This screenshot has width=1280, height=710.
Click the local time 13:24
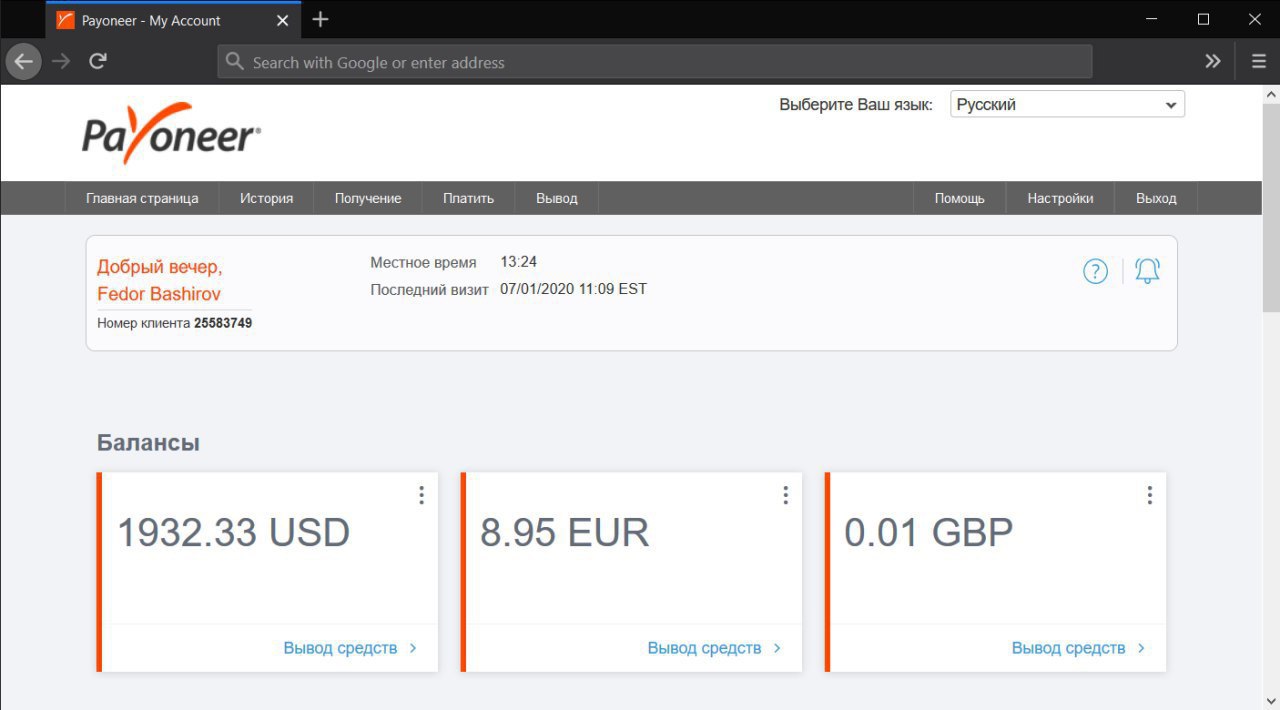tap(519, 262)
